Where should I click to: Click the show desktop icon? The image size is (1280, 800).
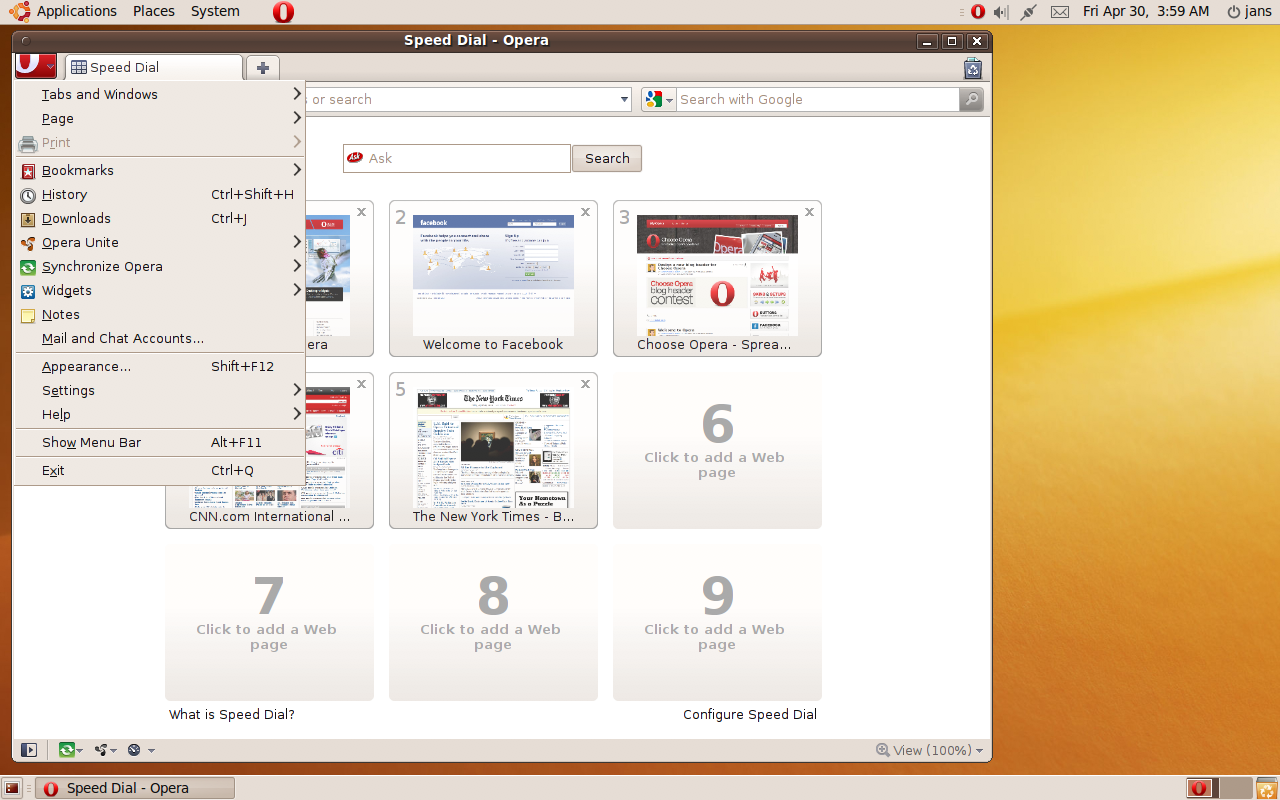[x=12, y=788]
